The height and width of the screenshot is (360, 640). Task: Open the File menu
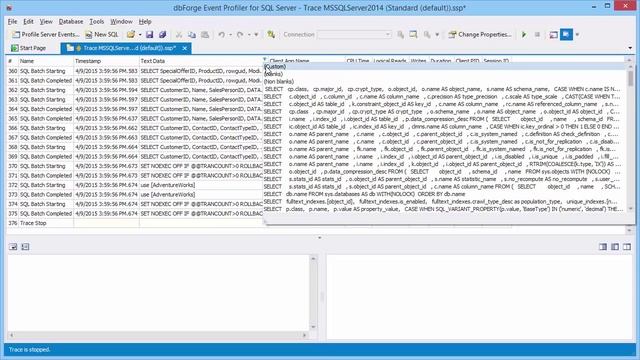pyautogui.click(x=12, y=21)
